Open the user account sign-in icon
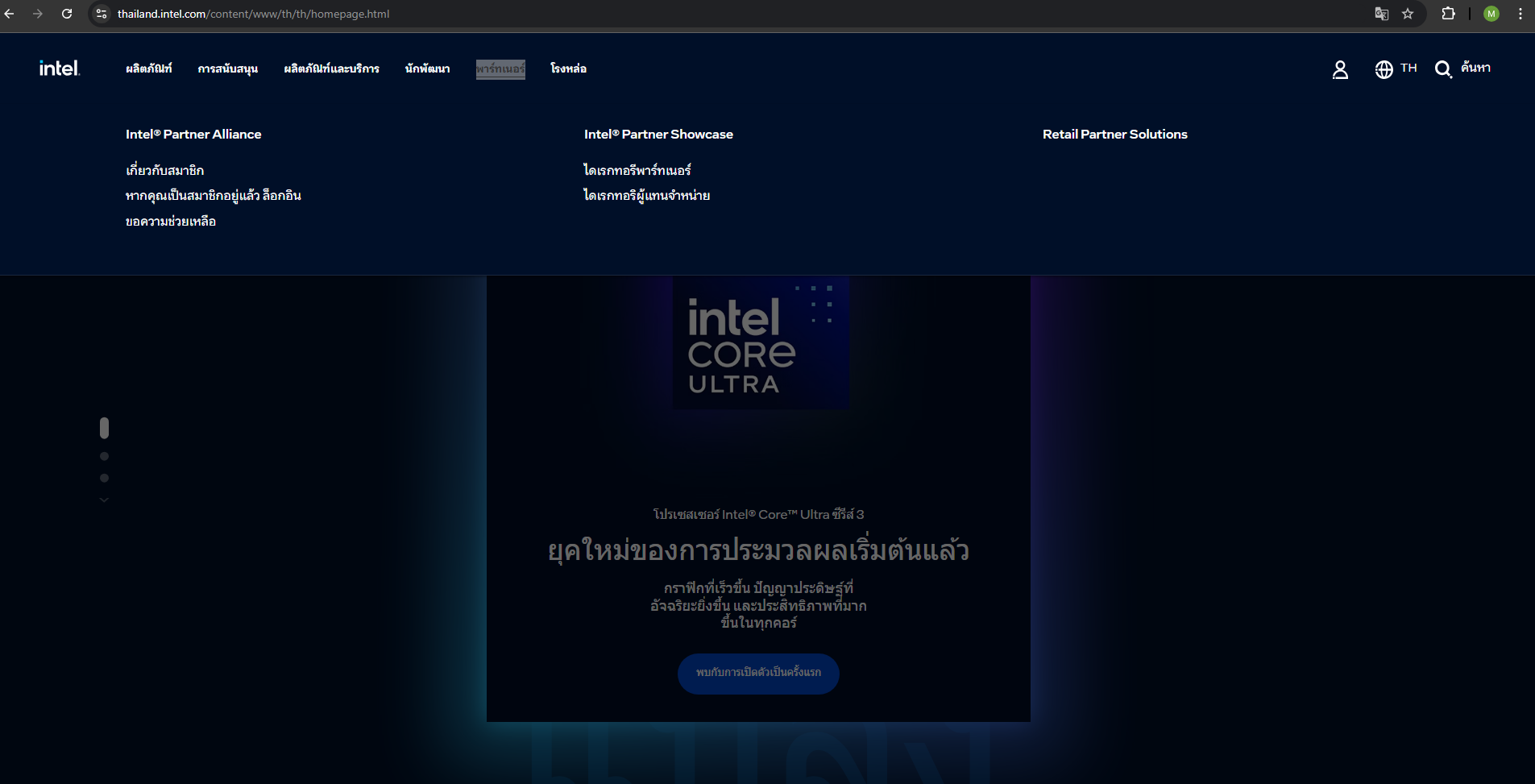The image size is (1535, 784). point(1340,70)
